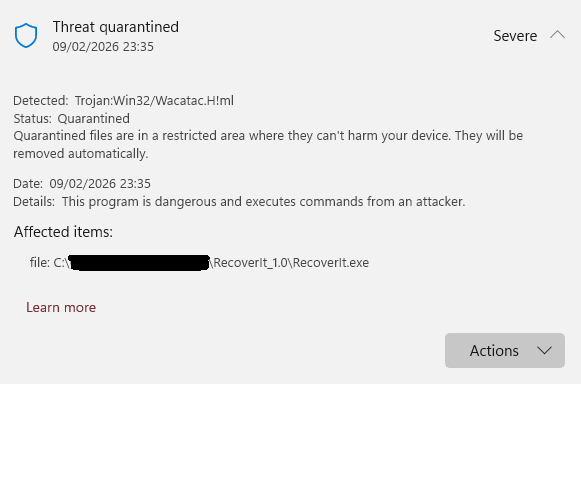Image resolution: width=581 pixels, height=477 pixels.
Task: Click the RecoverIt_1.0 folder in path
Action: (250, 262)
